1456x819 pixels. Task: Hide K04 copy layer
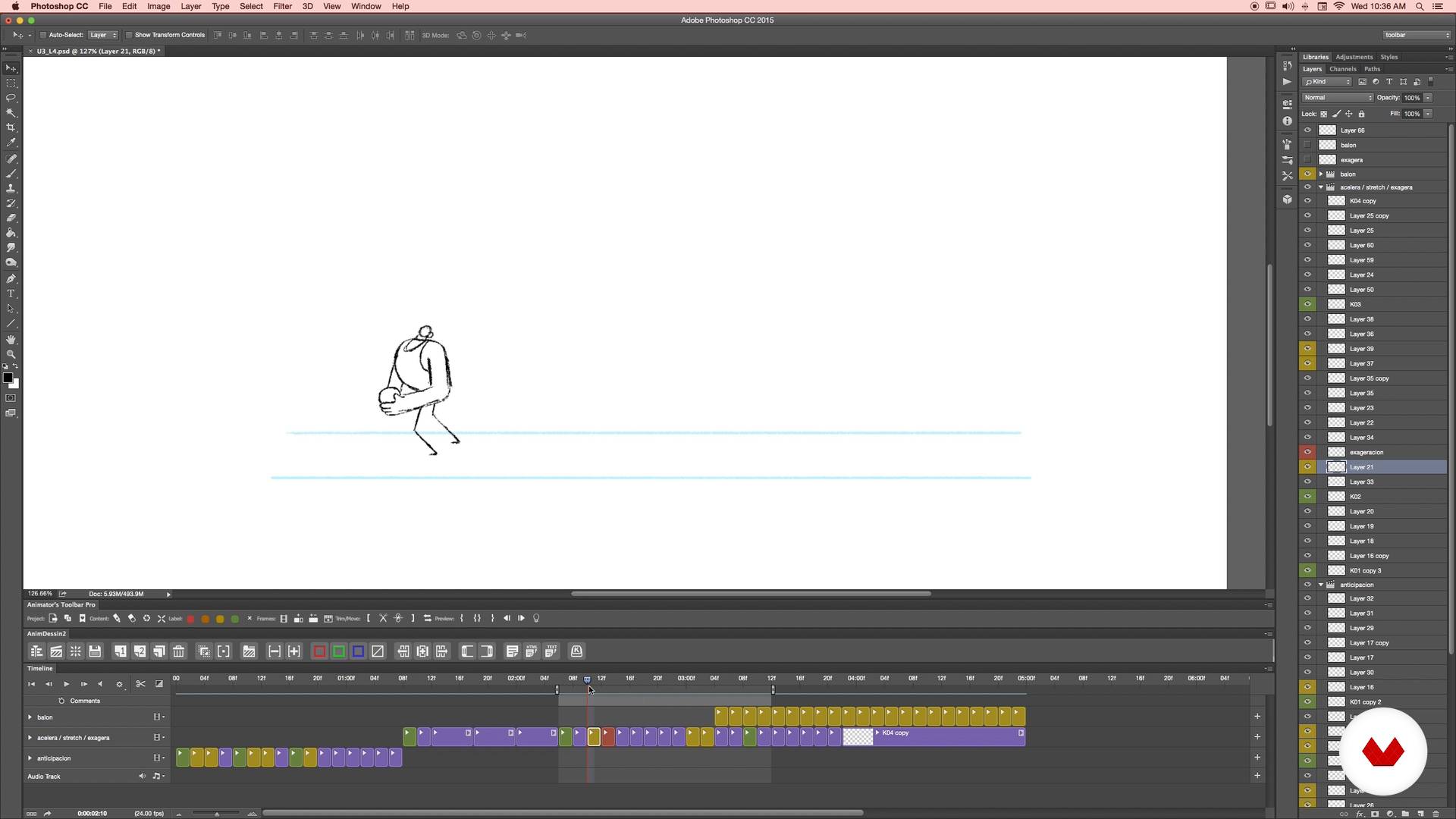tap(1307, 201)
